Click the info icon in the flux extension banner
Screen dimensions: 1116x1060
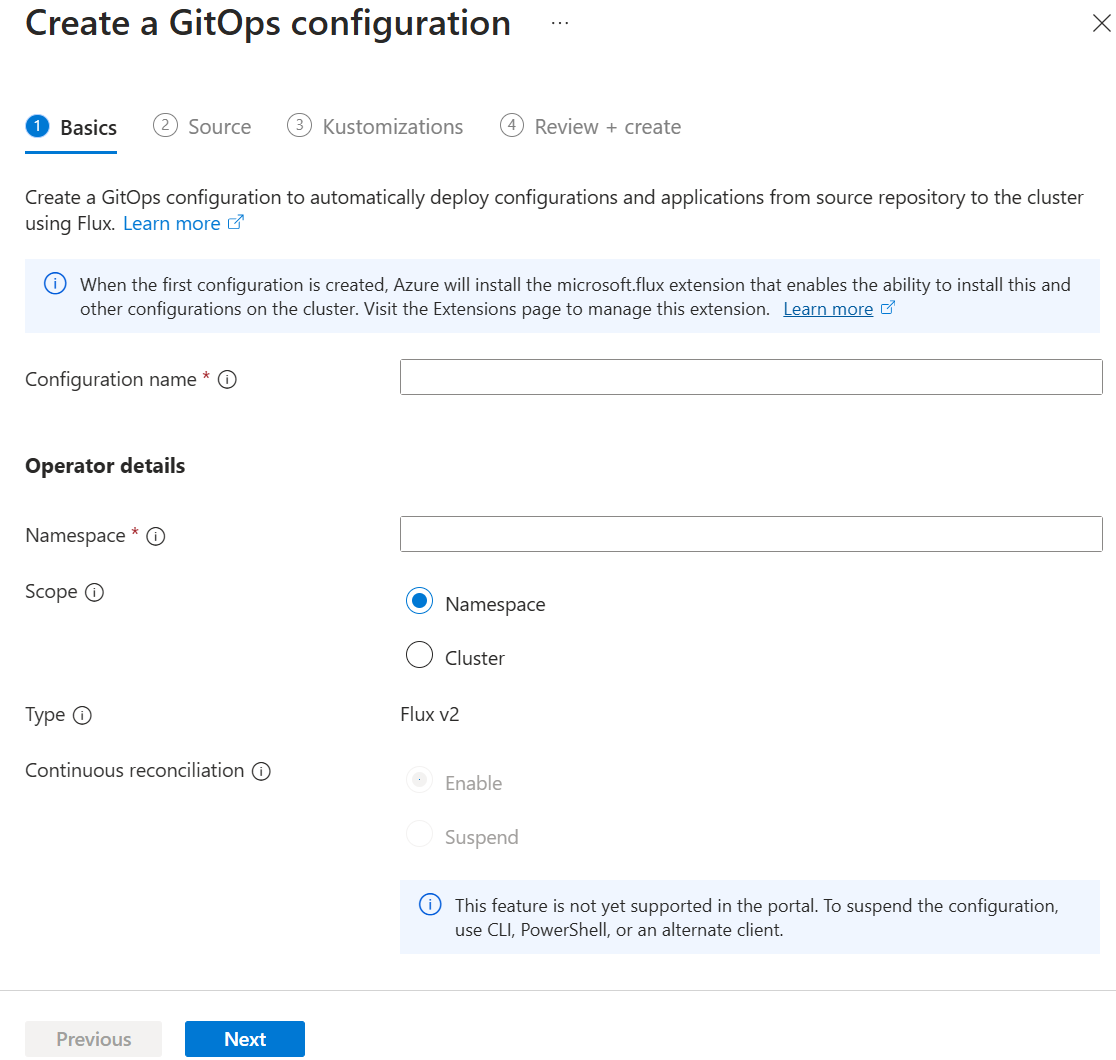(55, 283)
